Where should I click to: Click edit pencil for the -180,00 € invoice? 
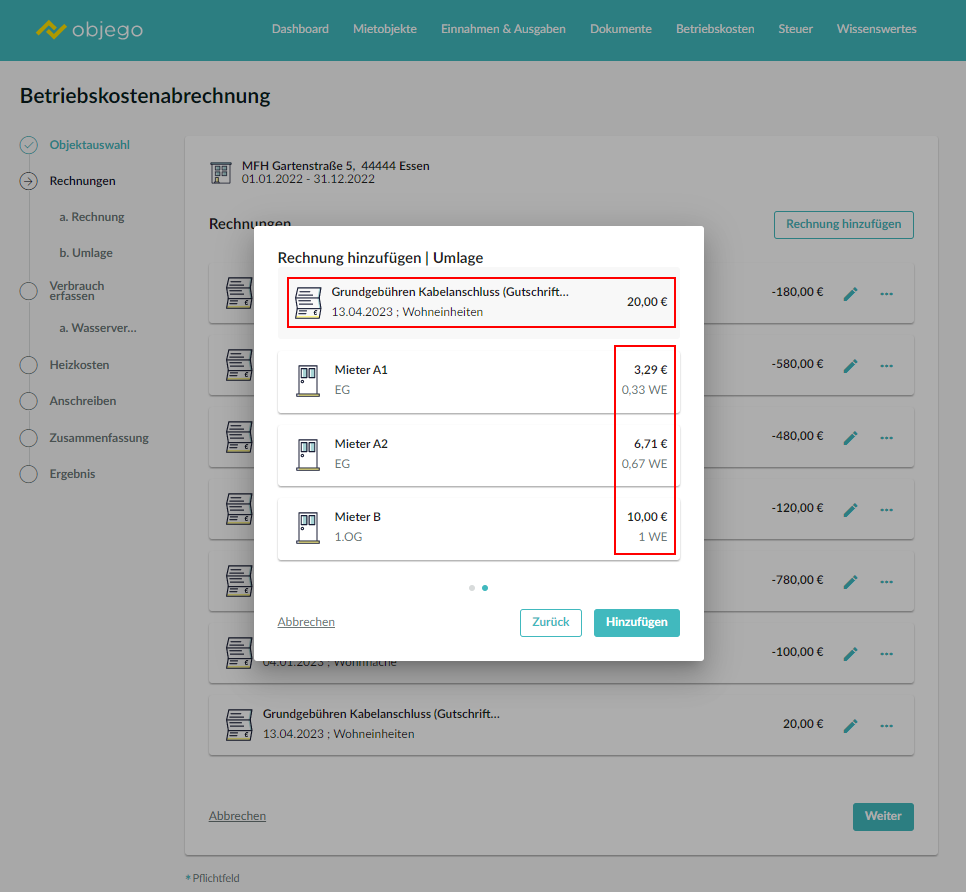tap(851, 294)
